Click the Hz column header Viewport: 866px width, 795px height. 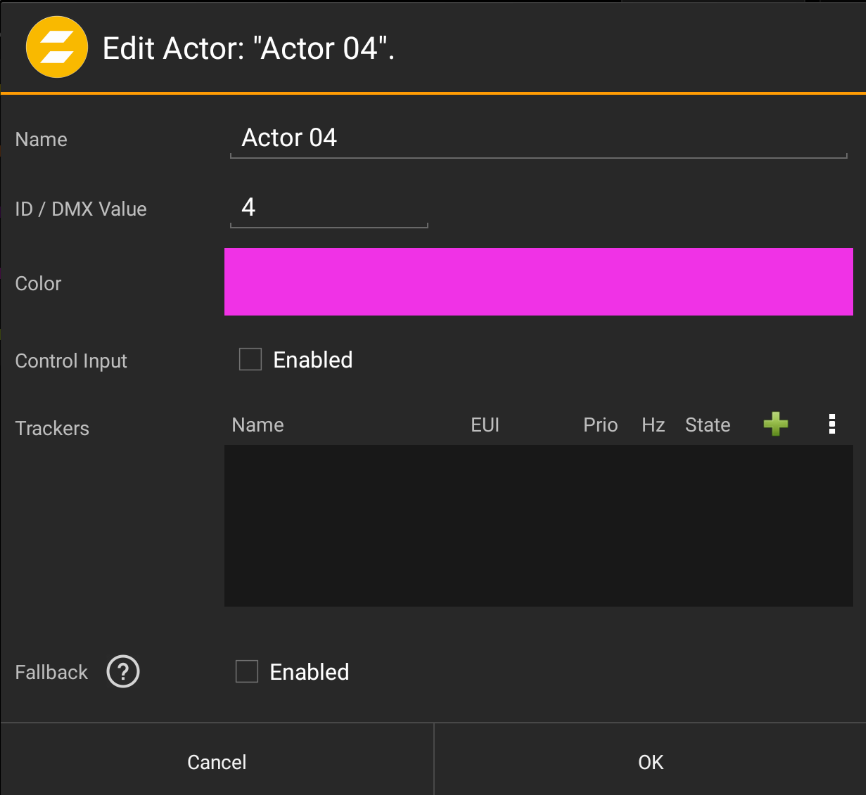point(653,424)
